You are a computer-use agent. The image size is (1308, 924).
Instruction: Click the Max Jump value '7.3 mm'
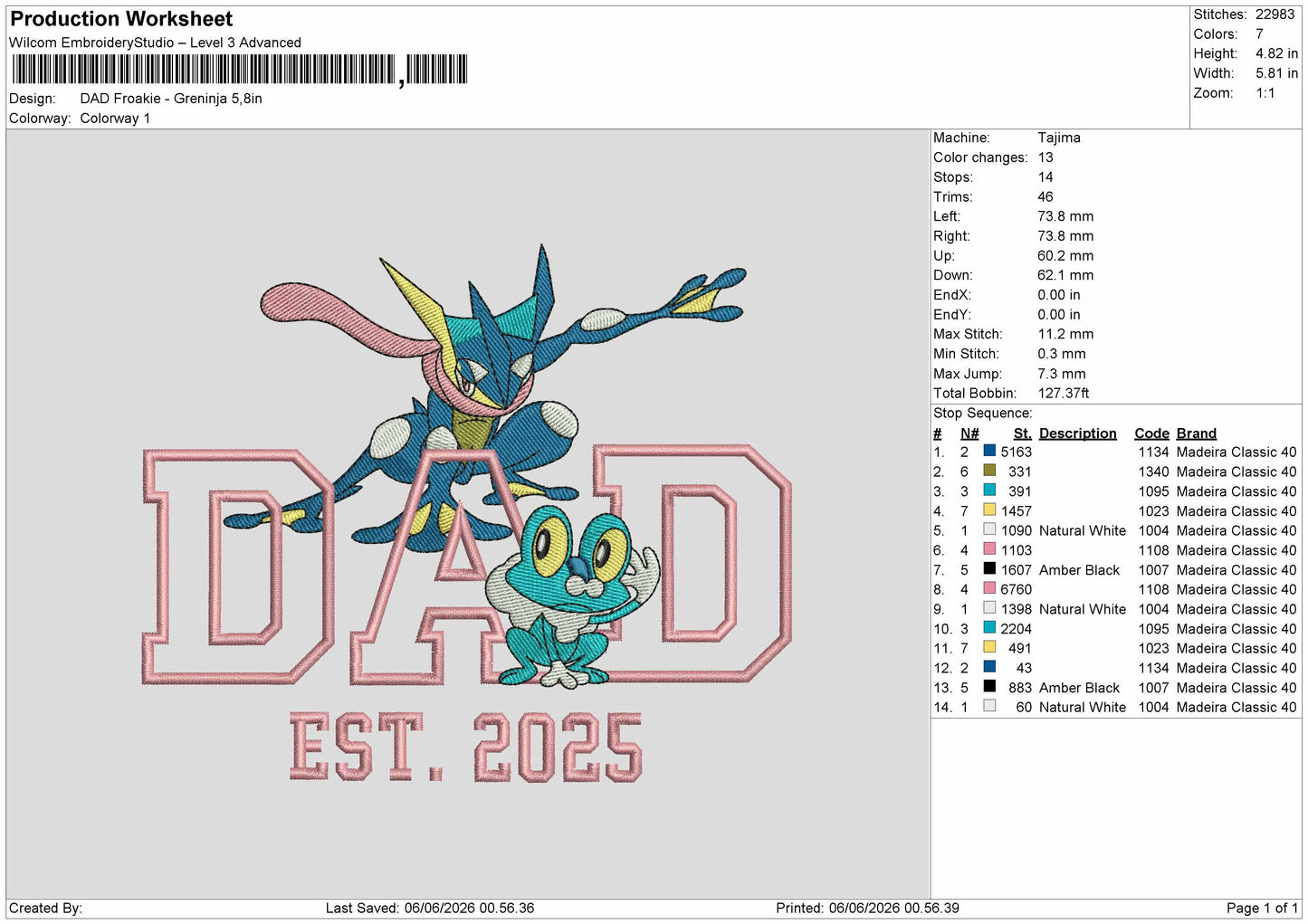(1061, 374)
